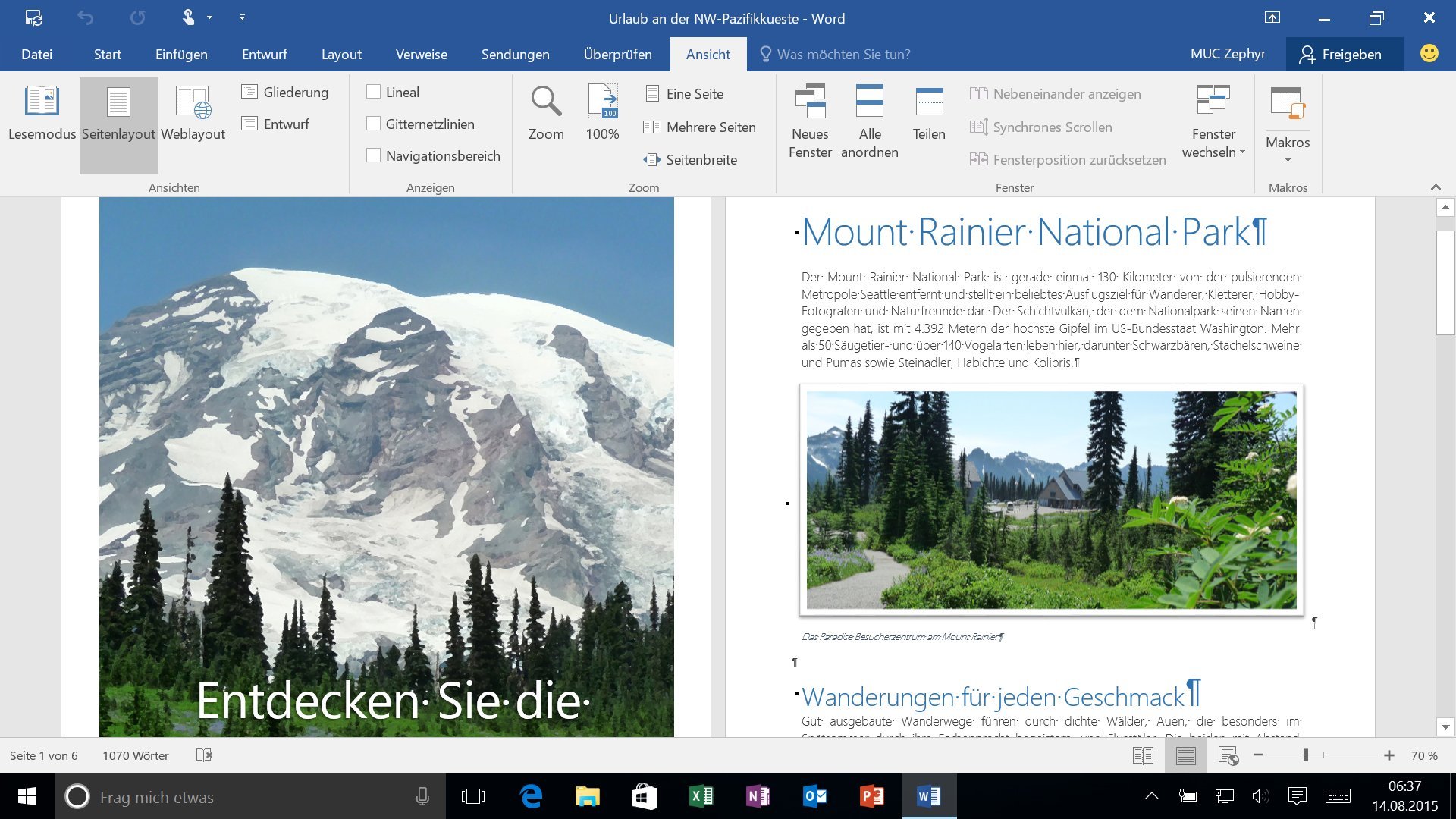Screen dimensions: 1456x819
Task: Open the Einfügen ribbon tab
Action: [x=181, y=54]
